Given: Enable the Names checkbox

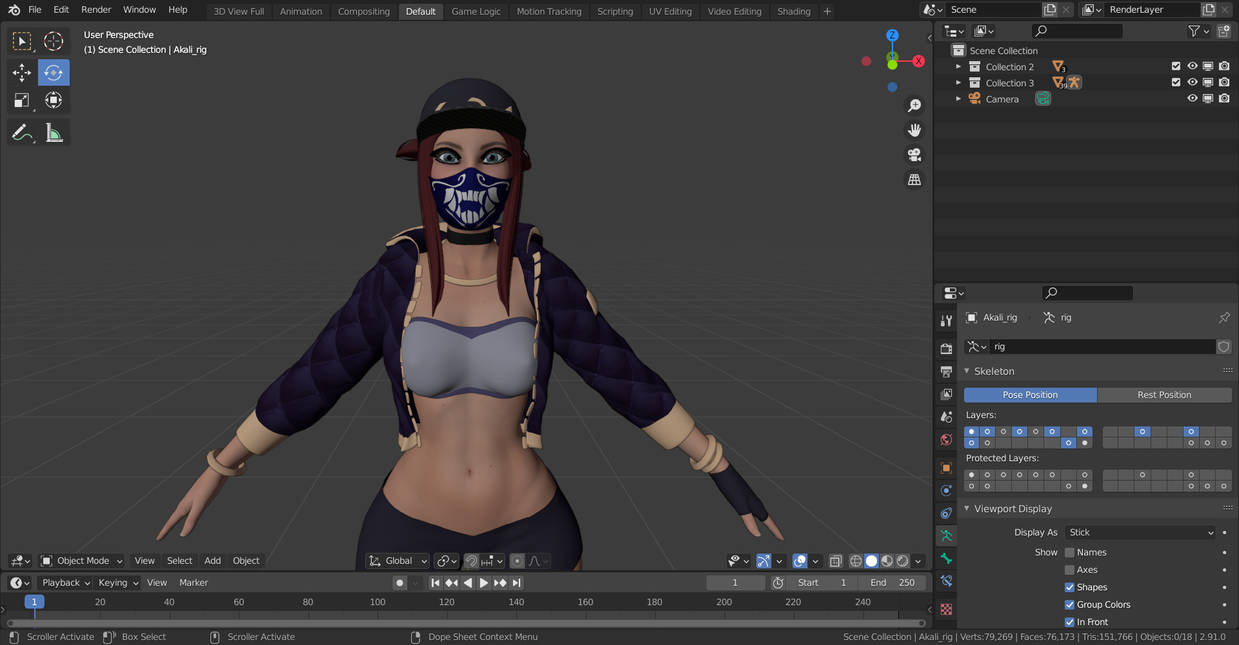Looking at the screenshot, I should pos(1069,552).
